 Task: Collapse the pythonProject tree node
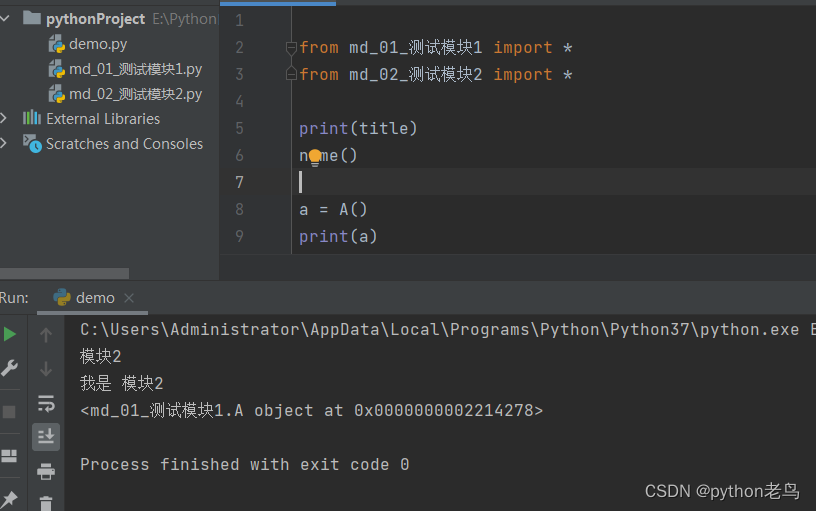[5, 18]
